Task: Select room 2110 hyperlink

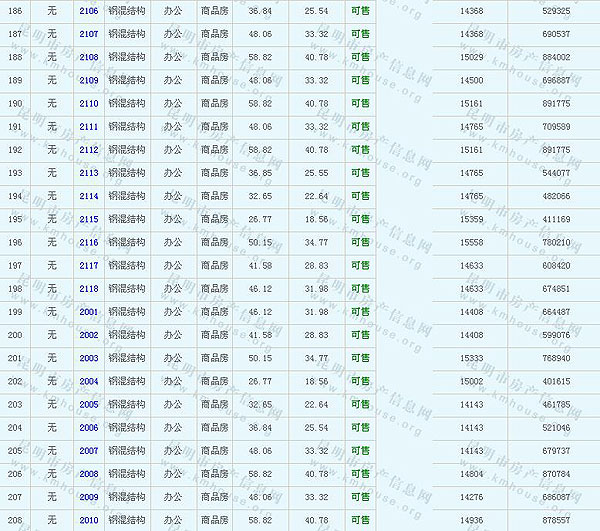Action: [x=89, y=103]
